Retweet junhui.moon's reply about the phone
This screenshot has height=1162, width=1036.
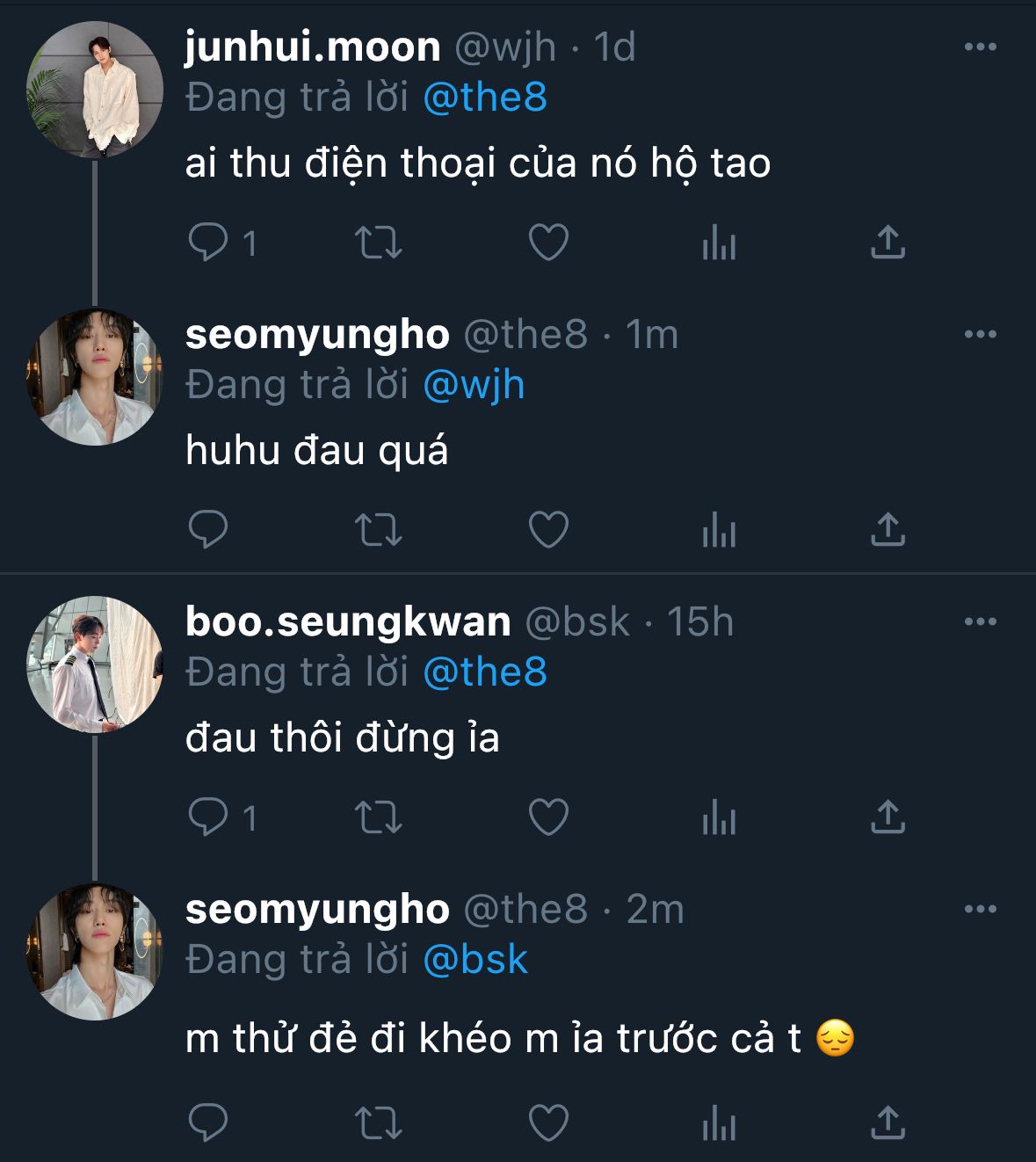(378, 243)
